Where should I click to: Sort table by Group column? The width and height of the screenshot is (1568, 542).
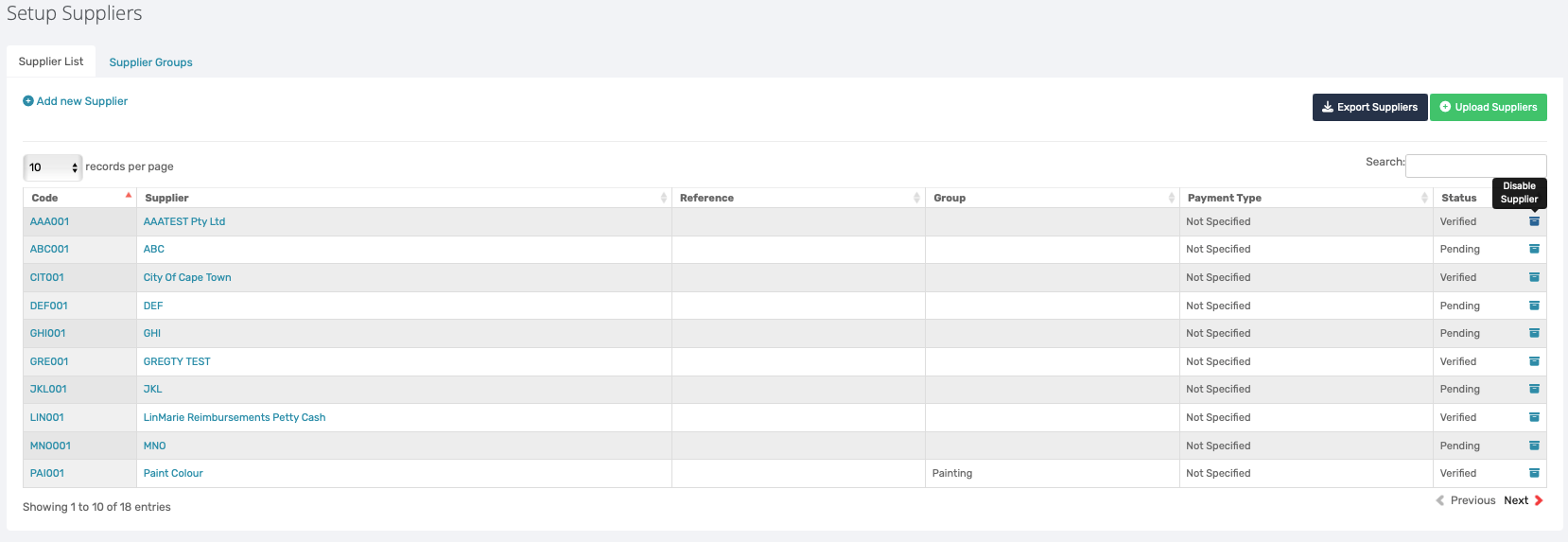[x=1053, y=198]
